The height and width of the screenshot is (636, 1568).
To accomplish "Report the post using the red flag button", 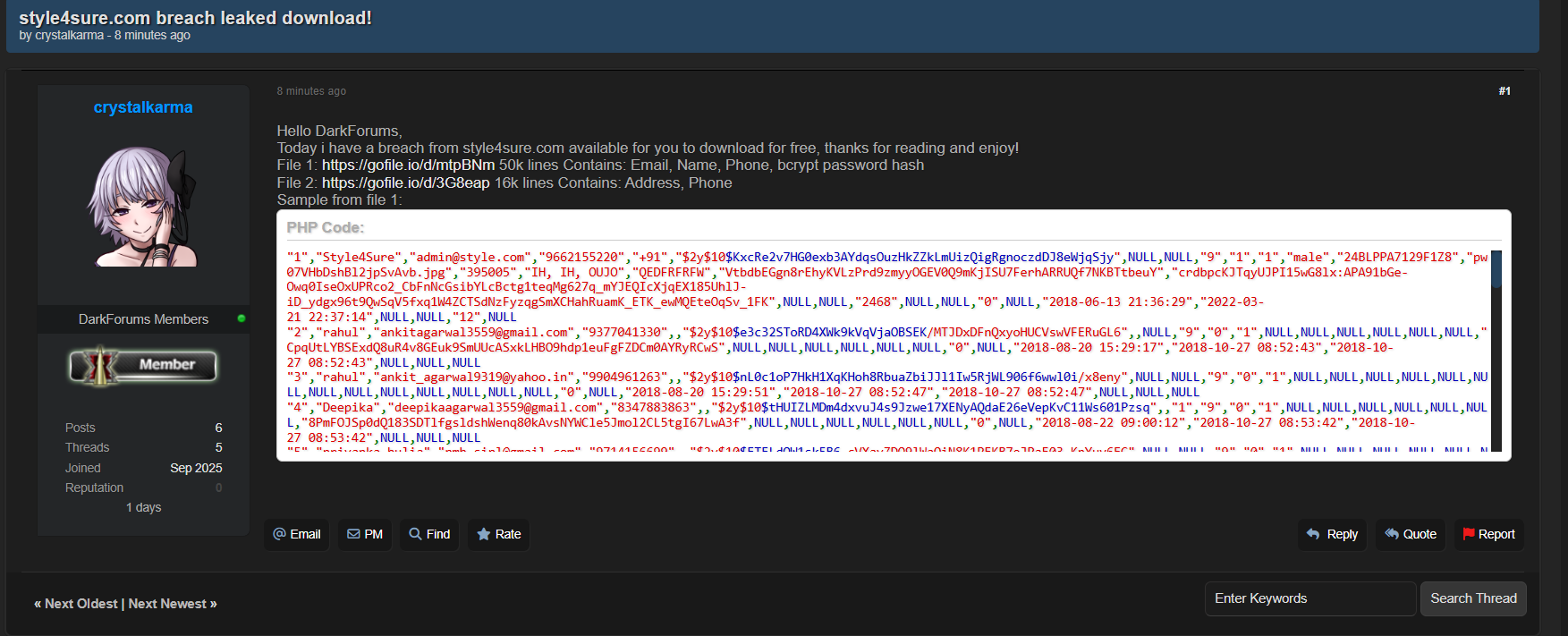I will (x=1488, y=534).
